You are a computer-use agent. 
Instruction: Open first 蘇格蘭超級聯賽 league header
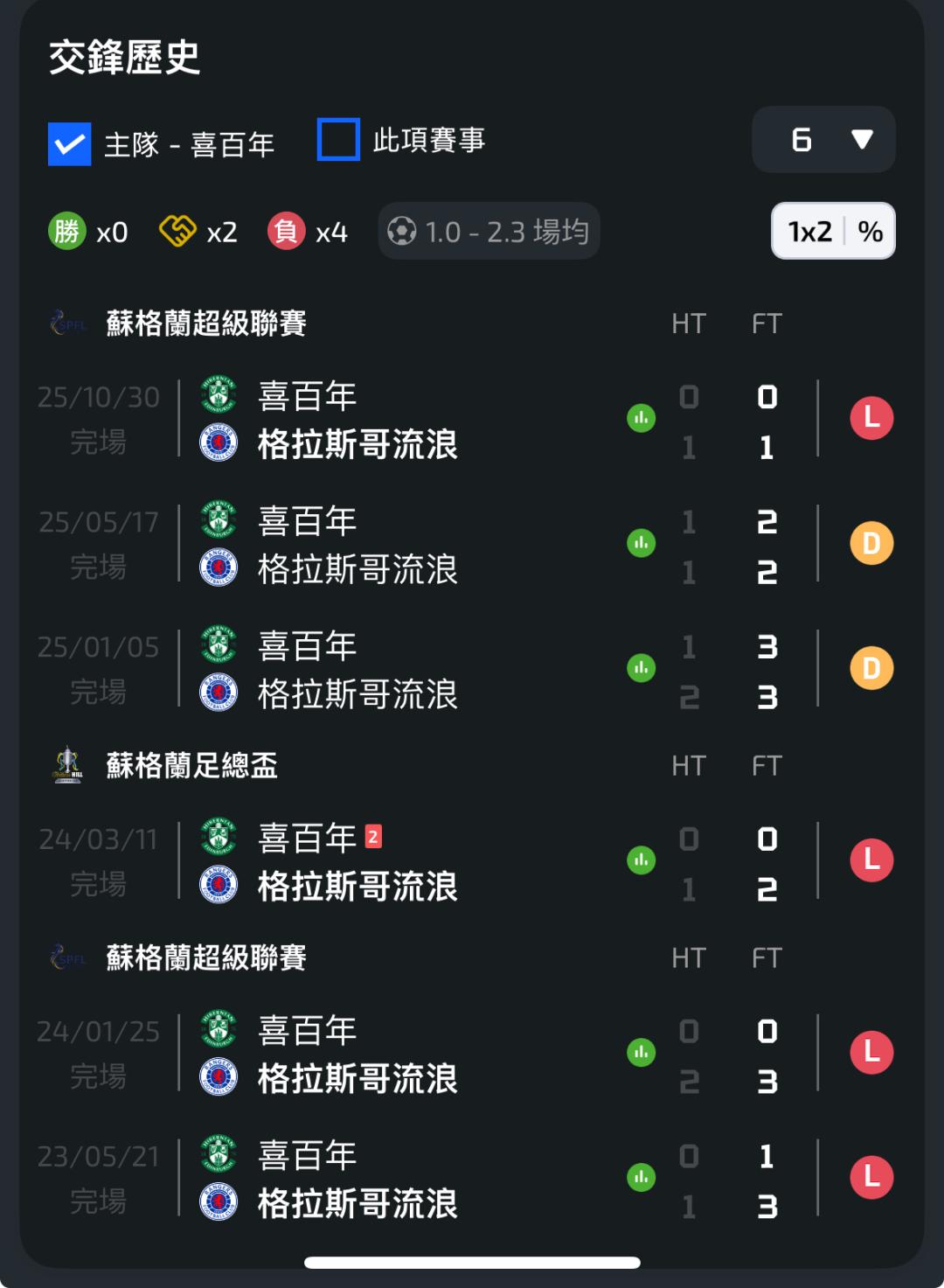click(x=206, y=324)
